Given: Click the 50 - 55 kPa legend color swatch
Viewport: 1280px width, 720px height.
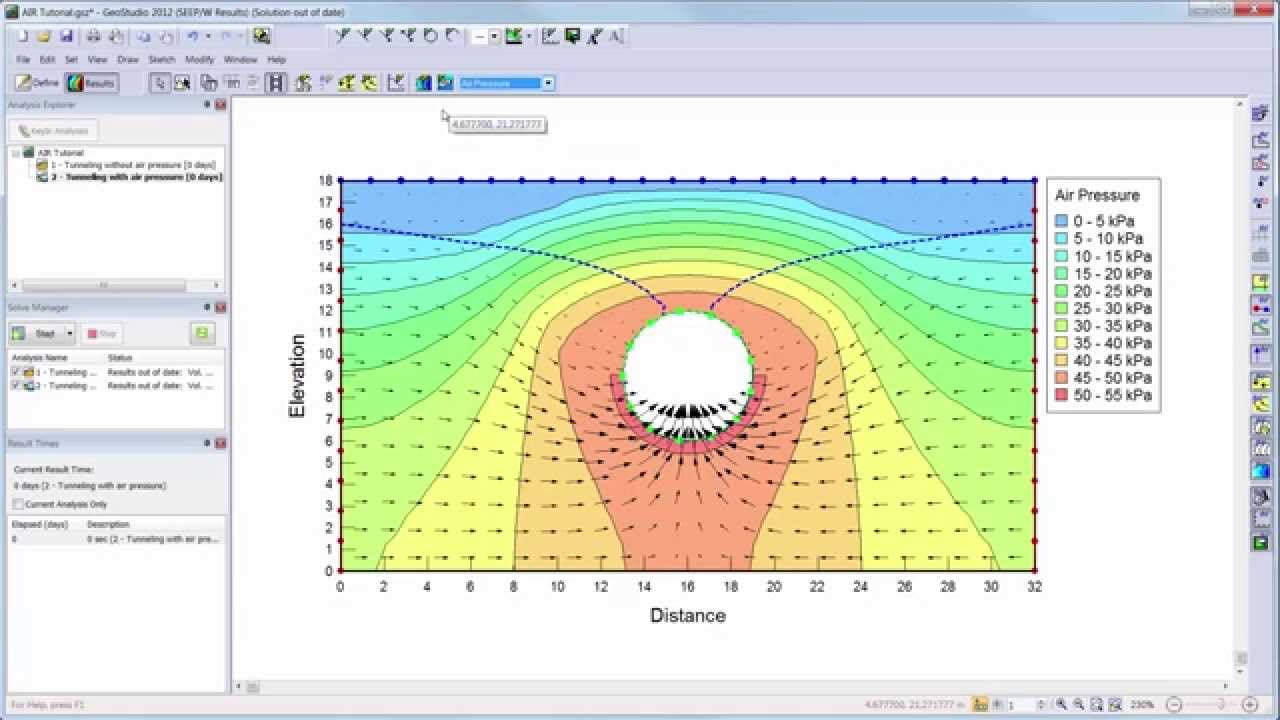Looking at the screenshot, I should pyautogui.click(x=1061, y=396).
